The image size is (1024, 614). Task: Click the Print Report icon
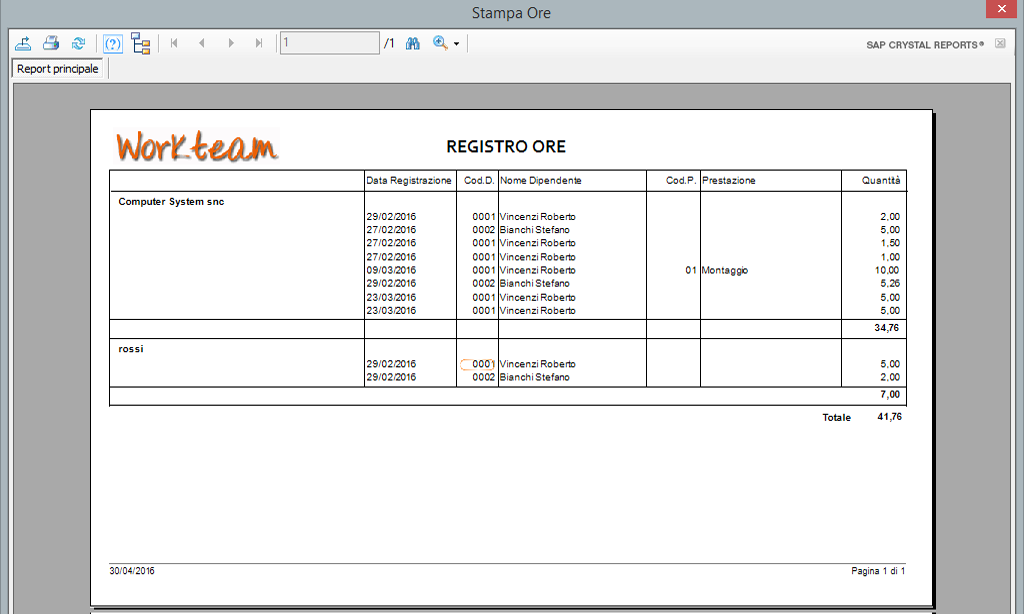click(x=51, y=44)
